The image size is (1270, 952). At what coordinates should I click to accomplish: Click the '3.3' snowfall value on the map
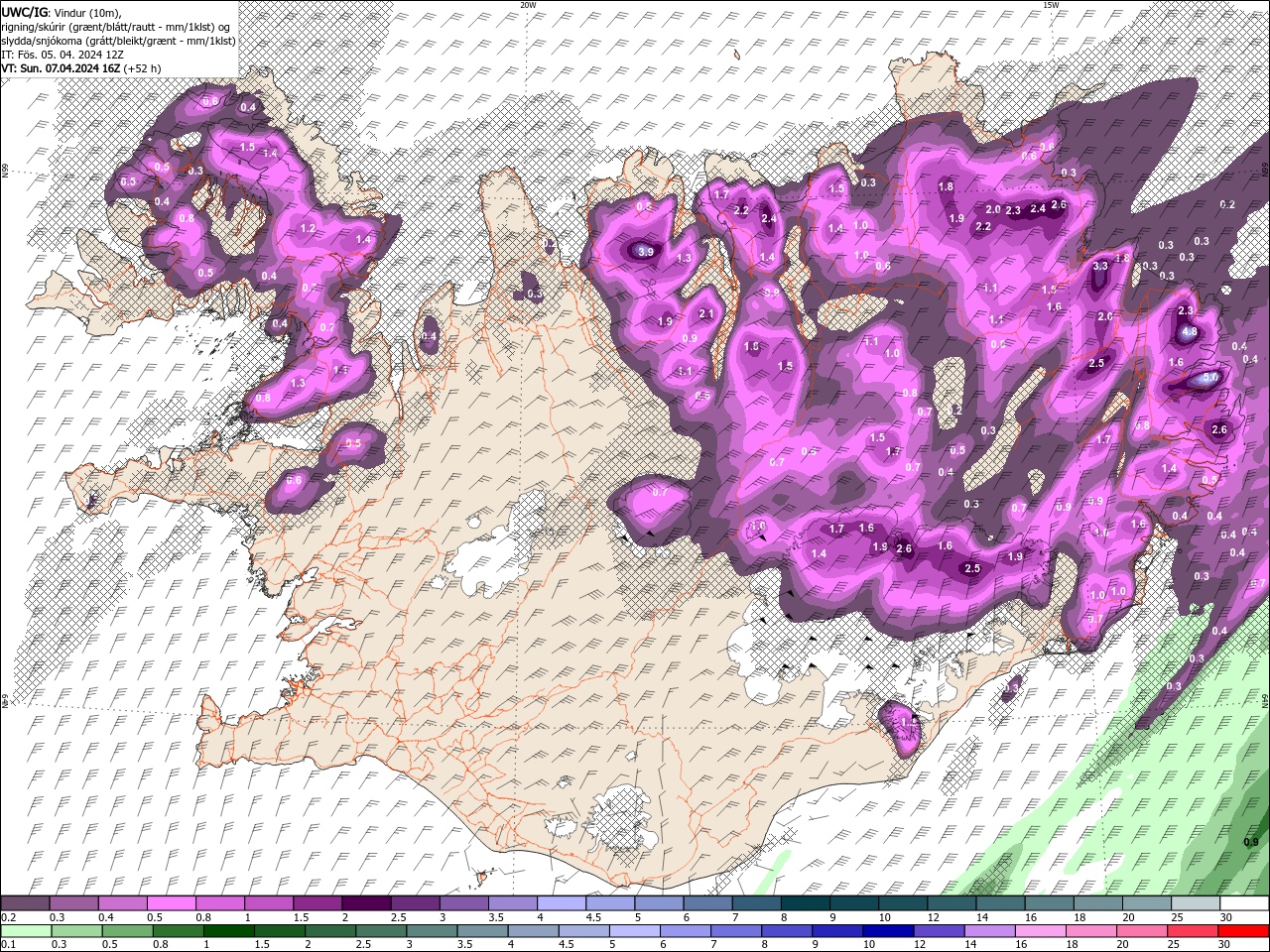pyautogui.click(x=1100, y=266)
